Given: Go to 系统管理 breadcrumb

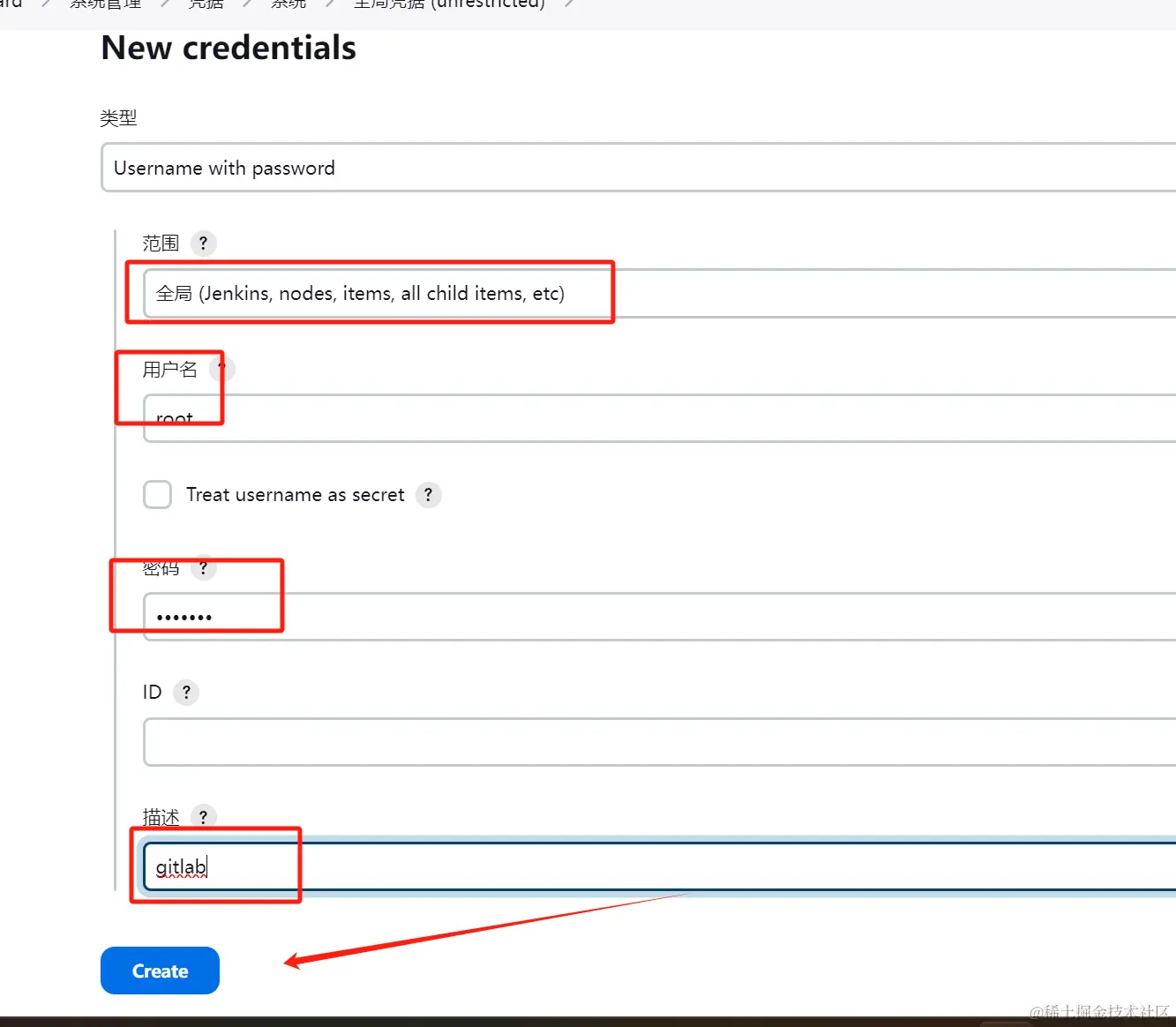Looking at the screenshot, I should coord(105,4).
